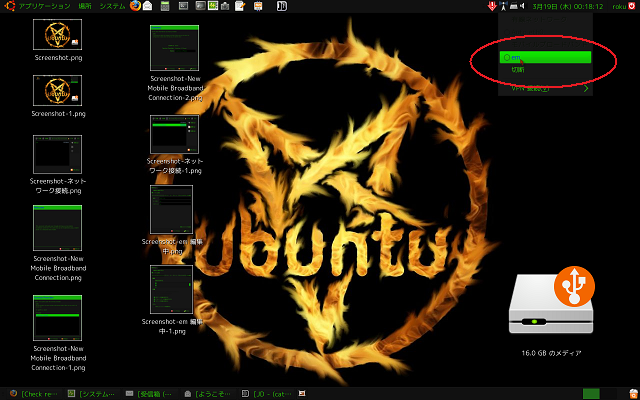Click the roku user name

619,7
